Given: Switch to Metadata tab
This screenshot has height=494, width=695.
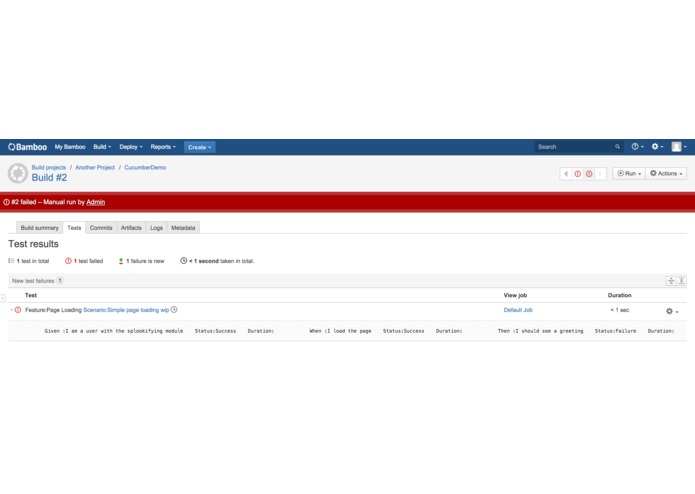Looking at the screenshot, I should click(183, 228).
